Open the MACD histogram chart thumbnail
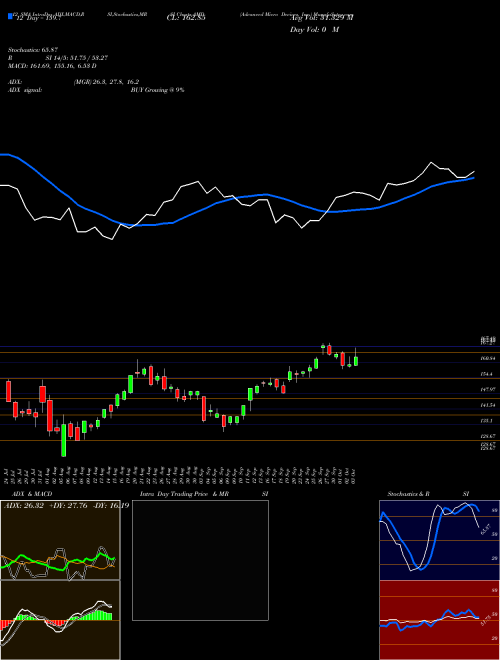500x660 pixels. (60, 620)
